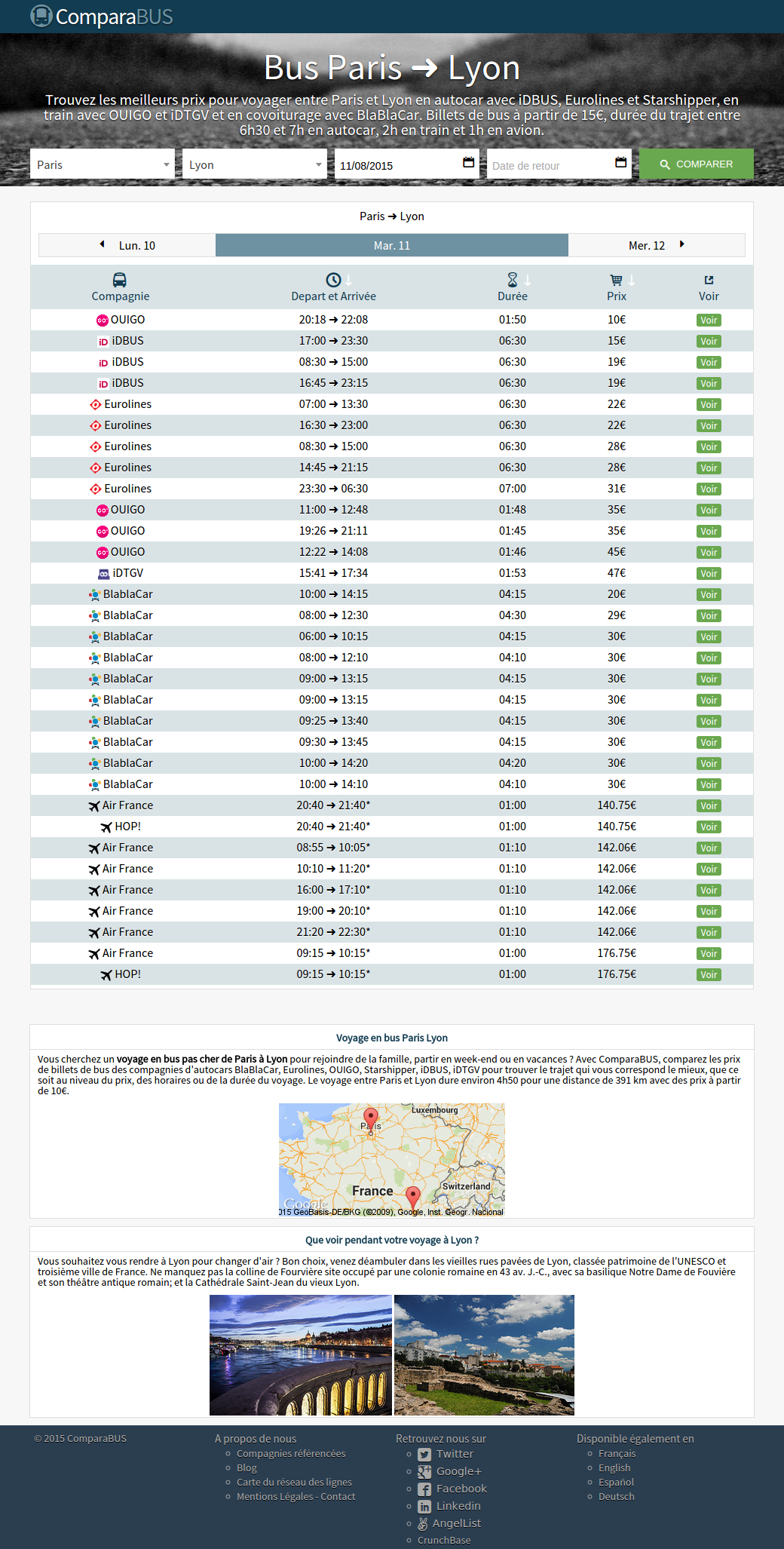Click the BlablaCar logo on 06:00 row
Image resolution: width=784 pixels, height=1549 pixels.
(94, 637)
